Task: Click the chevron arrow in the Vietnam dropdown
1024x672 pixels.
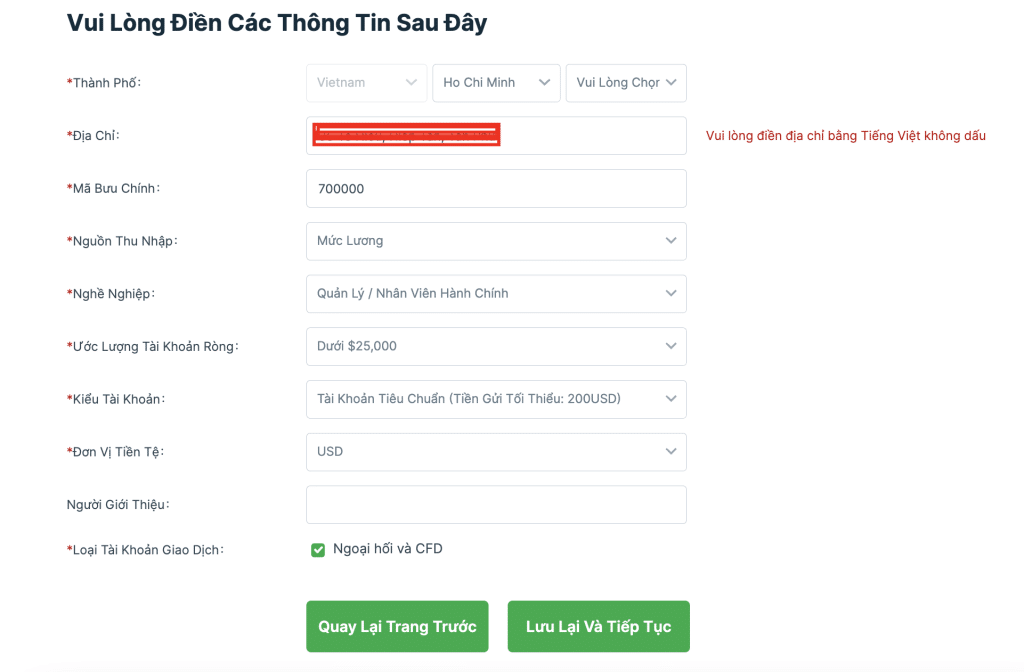Action: click(x=411, y=83)
